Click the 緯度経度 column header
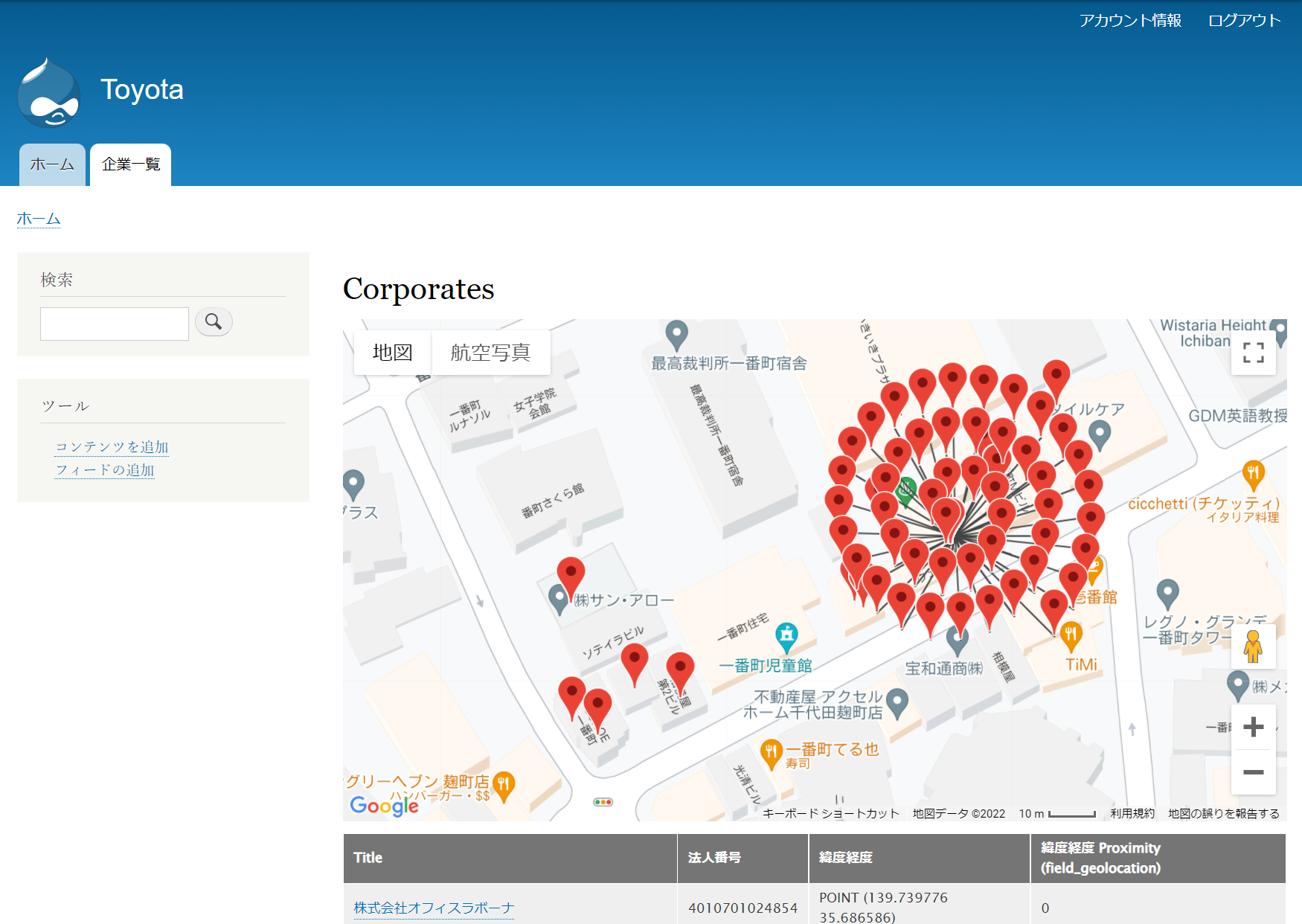This screenshot has width=1302, height=924. point(919,858)
